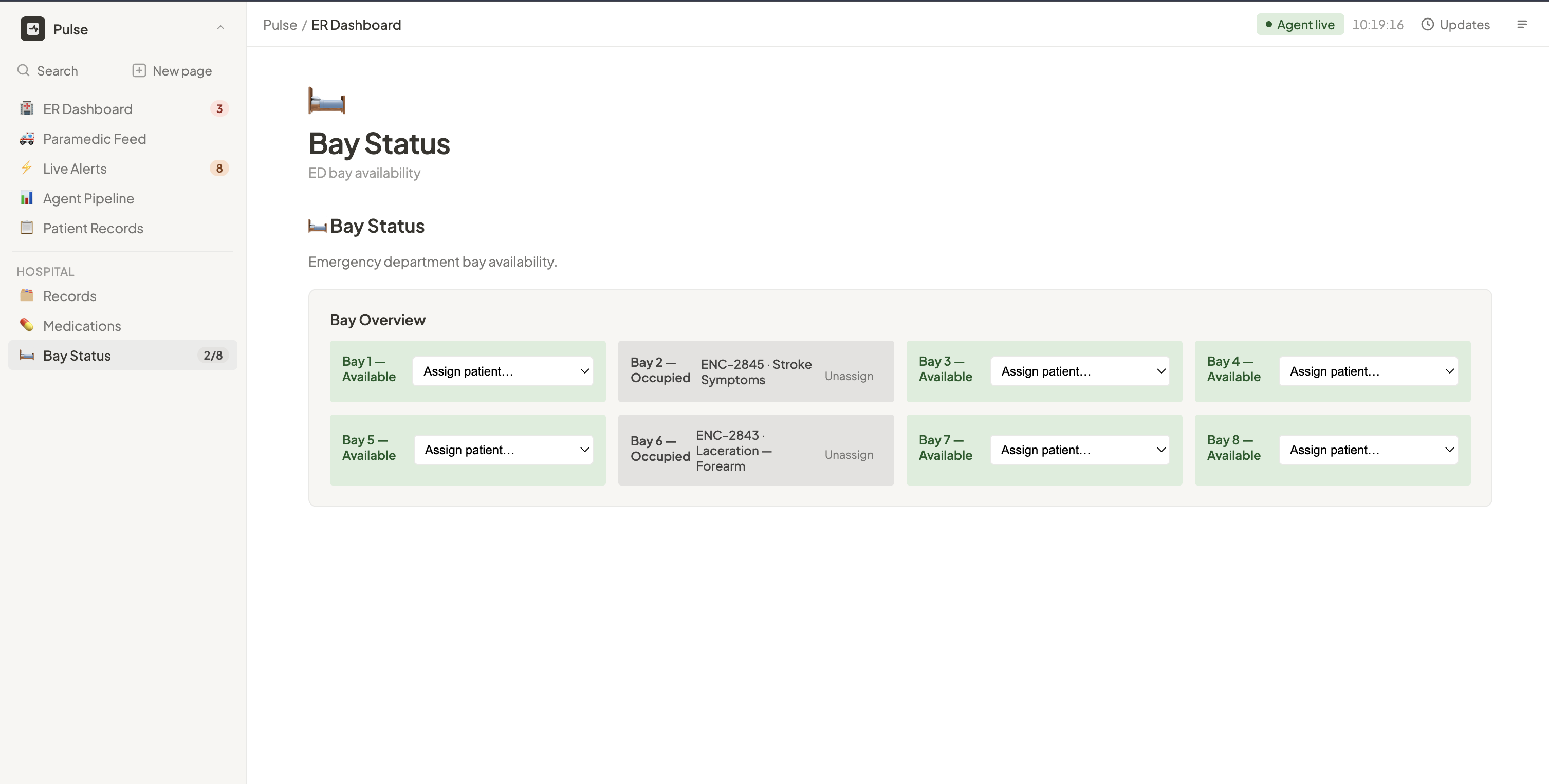Viewport: 1549px width, 784px height.
Task: Click the Medications pill icon
Action: point(26,325)
